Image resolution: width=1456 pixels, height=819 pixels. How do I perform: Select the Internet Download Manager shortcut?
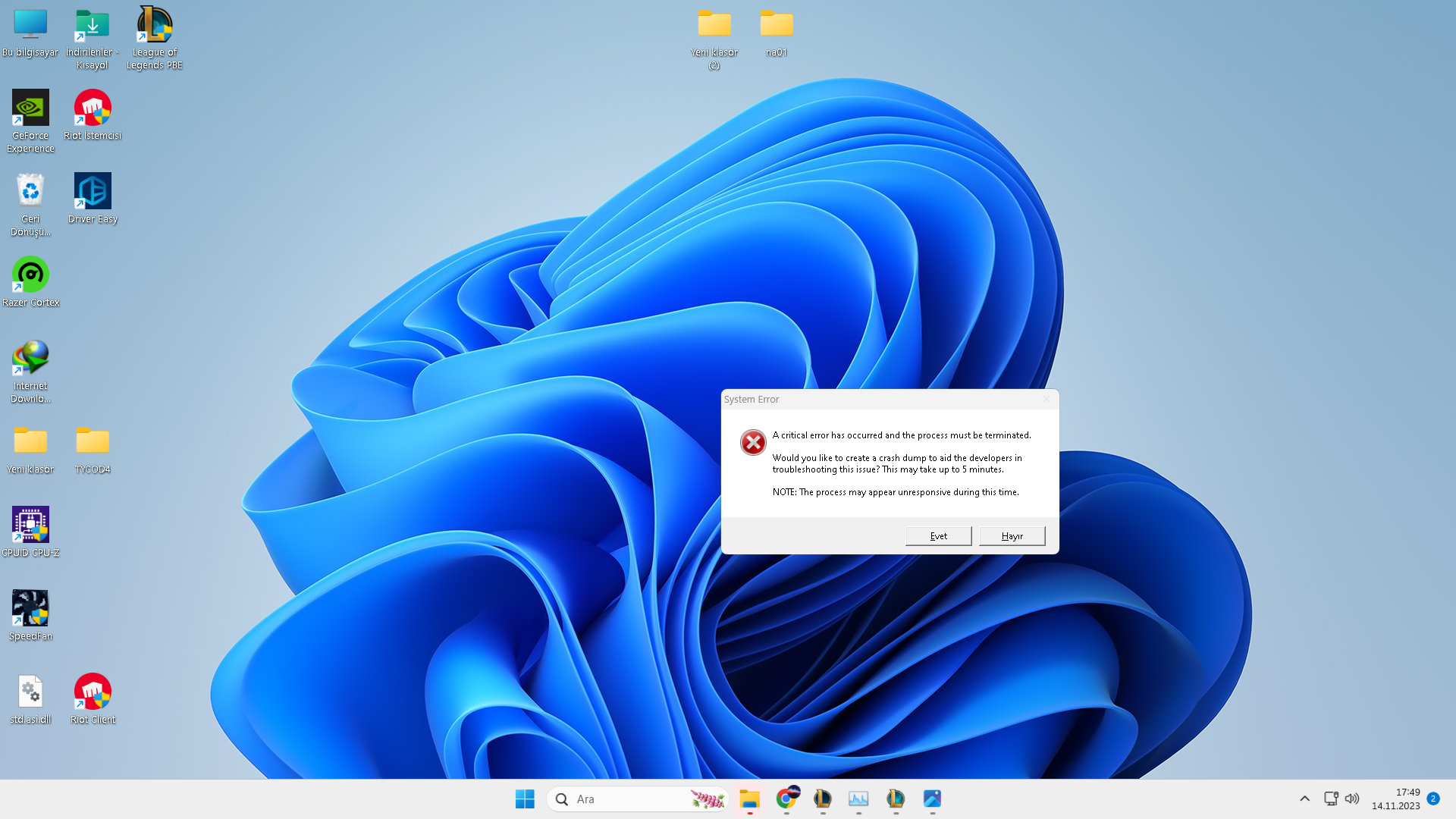[30, 372]
